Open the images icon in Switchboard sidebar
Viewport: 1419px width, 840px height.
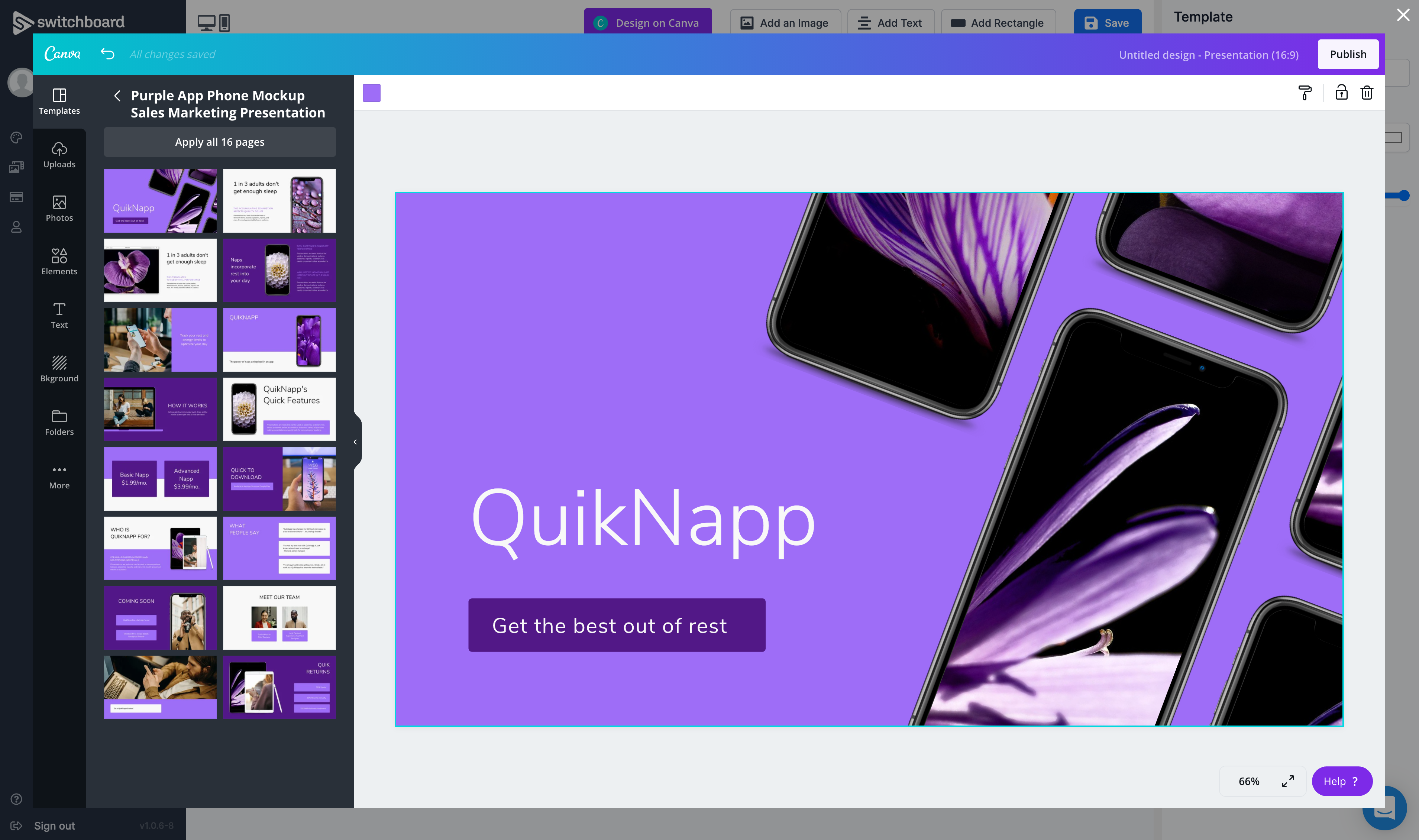(16, 168)
